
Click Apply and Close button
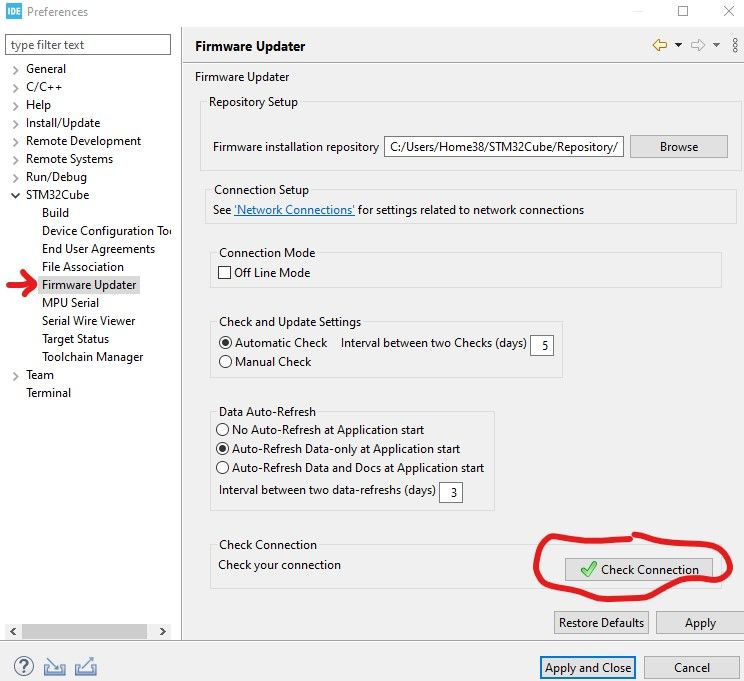(x=587, y=668)
